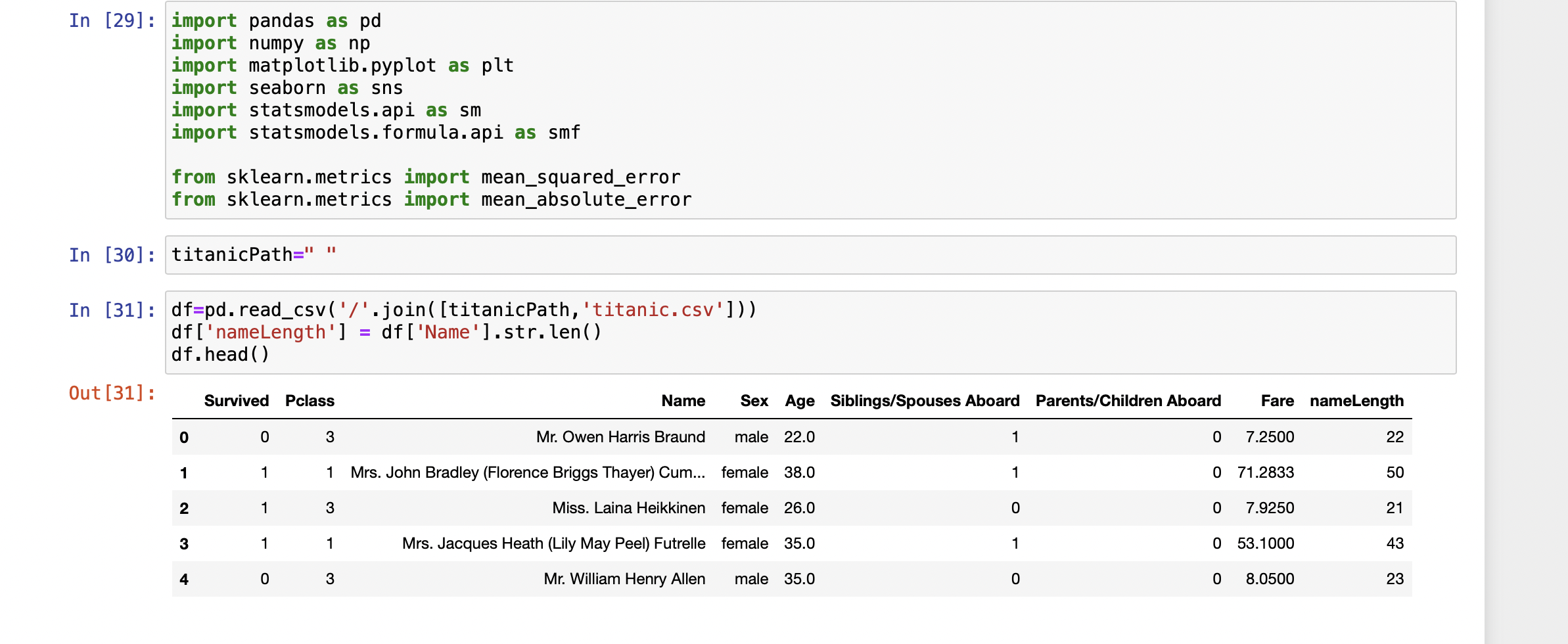This screenshot has height=644, width=1568.
Task: Click the read_csv code cell In [31]
Action: coord(810,333)
